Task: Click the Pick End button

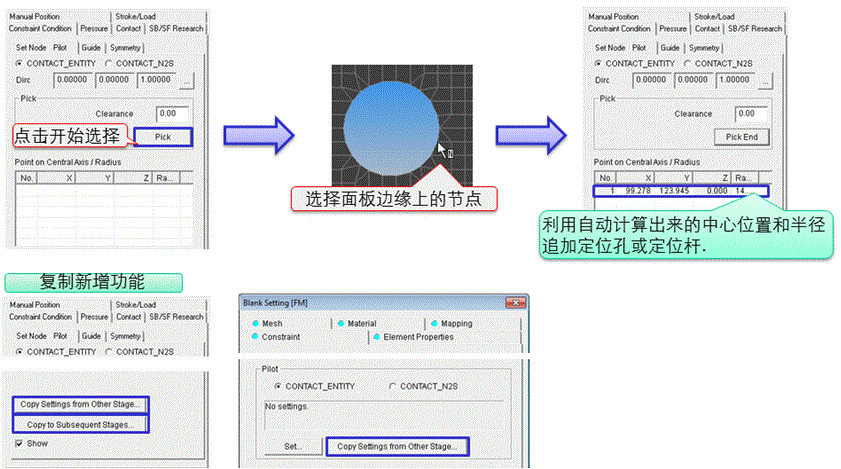Action: [x=741, y=136]
